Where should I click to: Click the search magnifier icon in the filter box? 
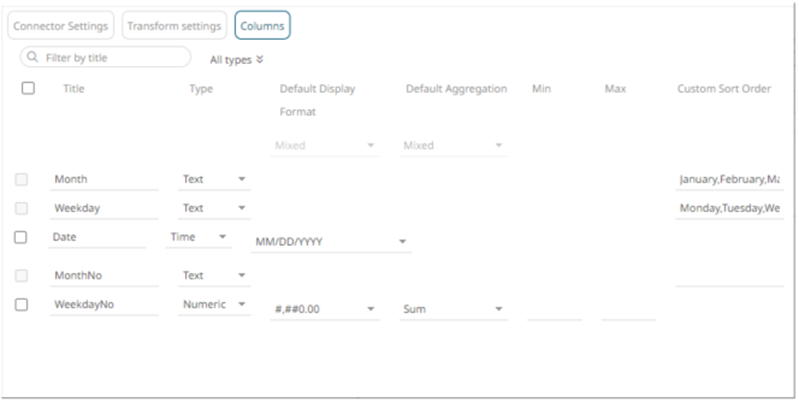[x=34, y=58]
